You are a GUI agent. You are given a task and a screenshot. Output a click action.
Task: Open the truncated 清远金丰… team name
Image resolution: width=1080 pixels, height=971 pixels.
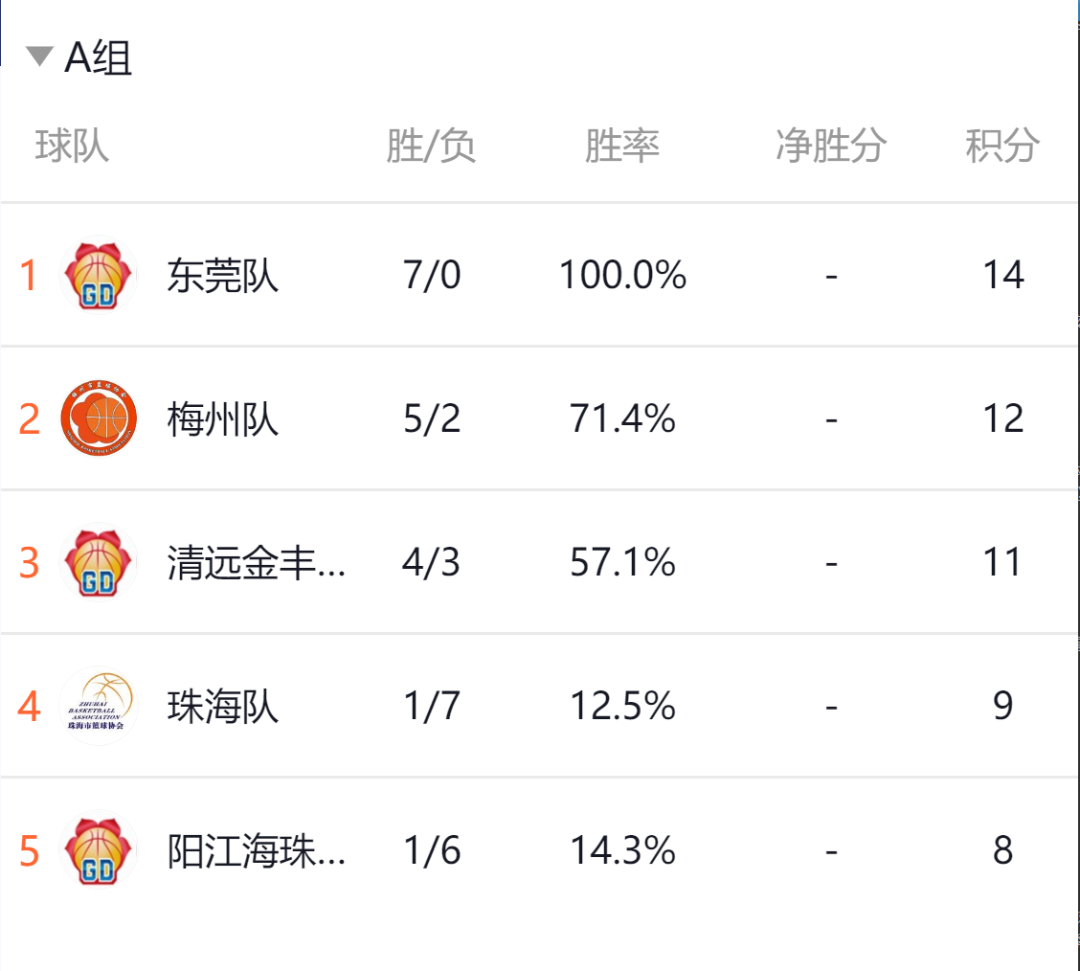click(x=256, y=563)
